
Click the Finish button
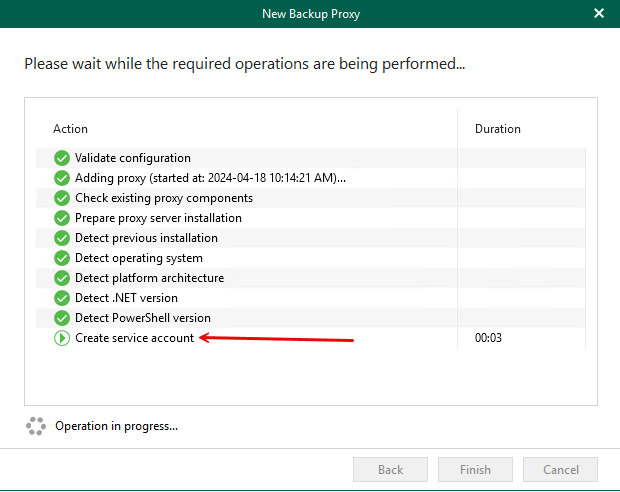475,470
